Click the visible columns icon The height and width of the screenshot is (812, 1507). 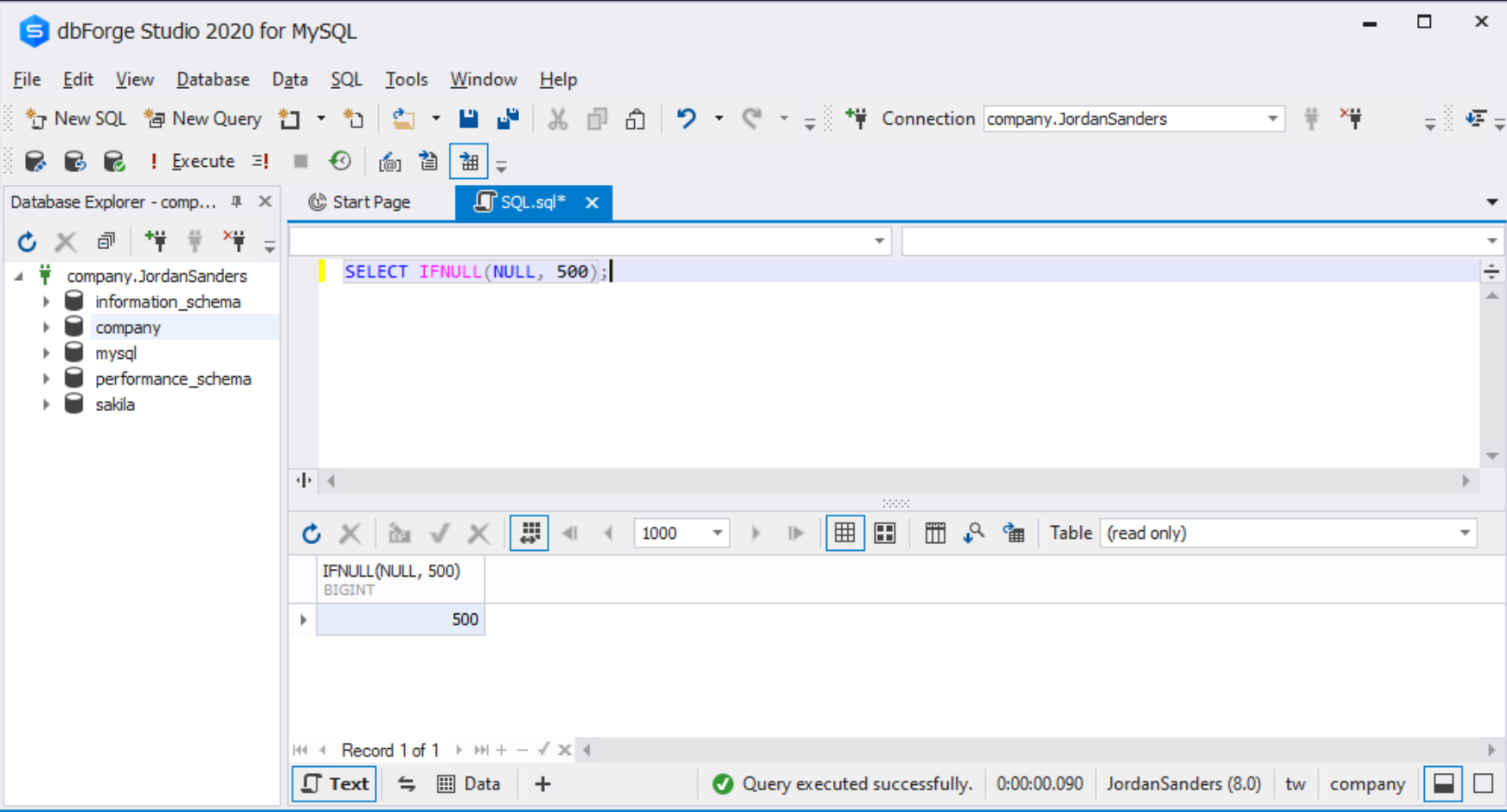tap(935, 534)
